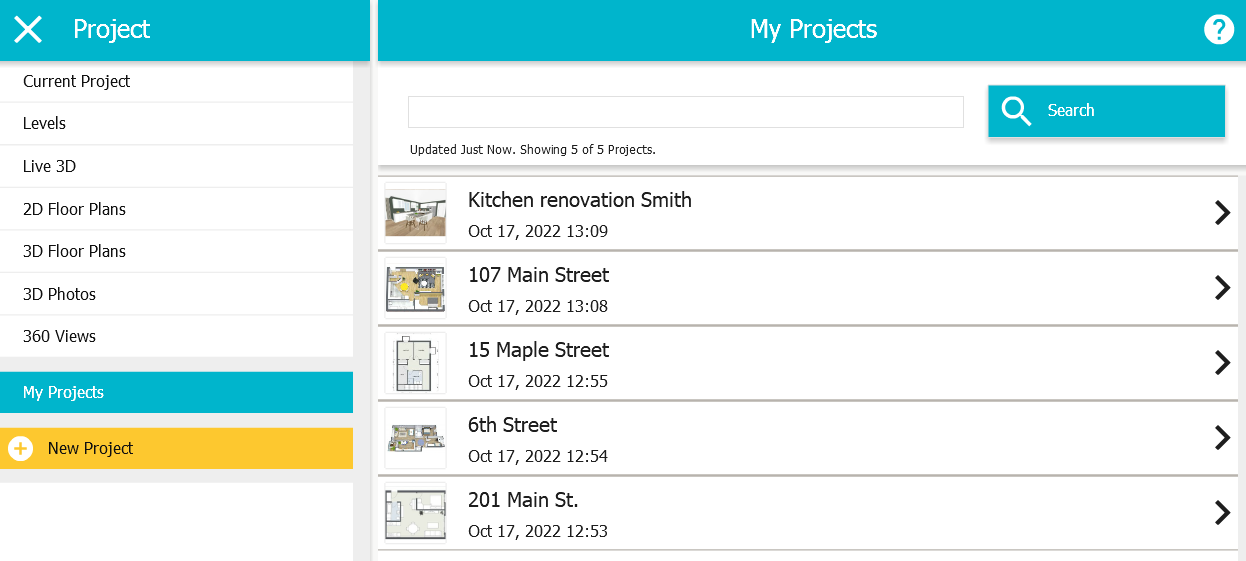Viewport: 1246px width, 561px height.
Task: Open 15 Maple Street via right chevron
Action: 1222,363
